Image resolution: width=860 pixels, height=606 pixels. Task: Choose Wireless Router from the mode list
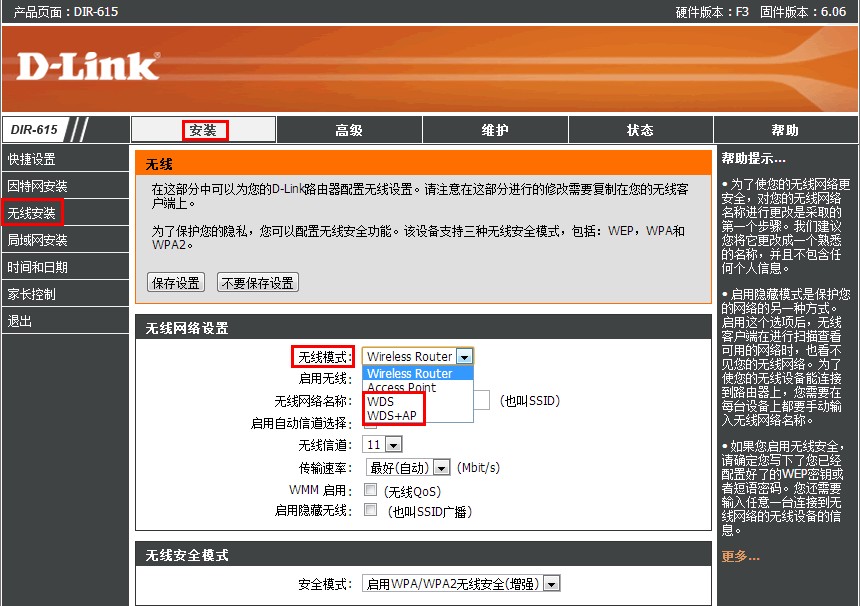click(x=418, y=373)
